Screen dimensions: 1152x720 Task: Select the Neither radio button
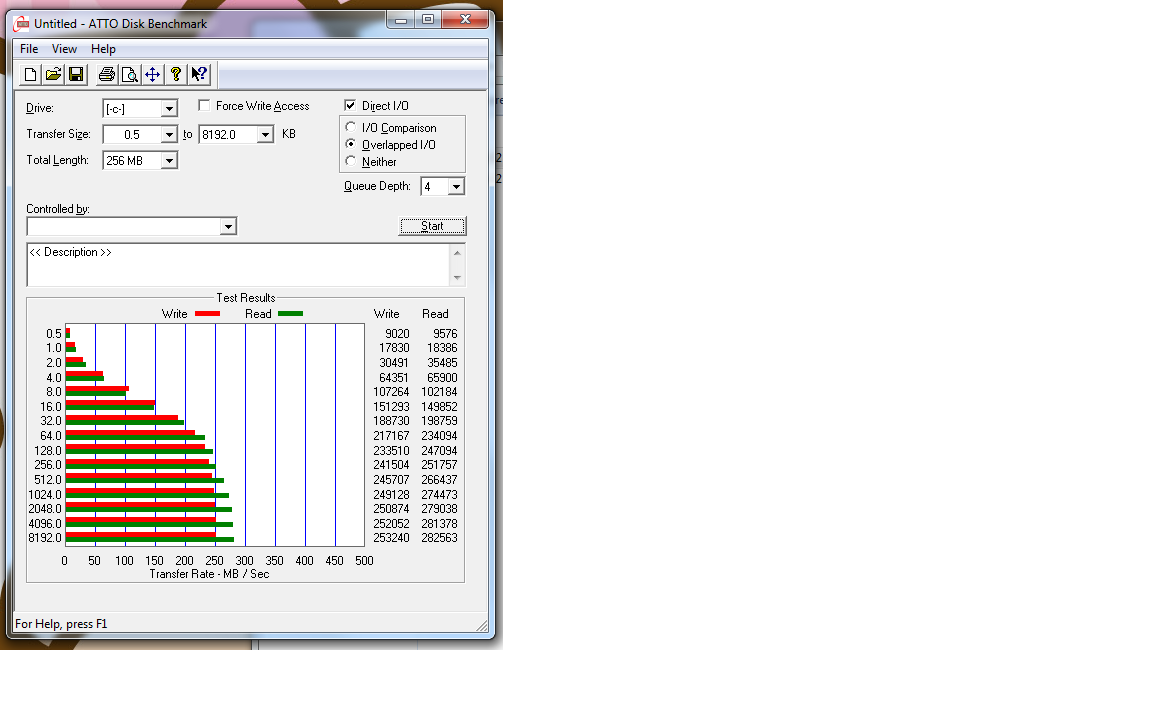pyautogui.click(x=350, y=161)
